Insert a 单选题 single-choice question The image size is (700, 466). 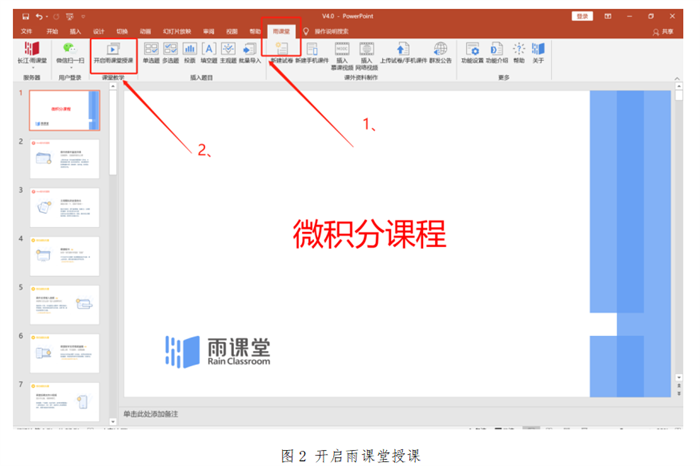(151, 53)
